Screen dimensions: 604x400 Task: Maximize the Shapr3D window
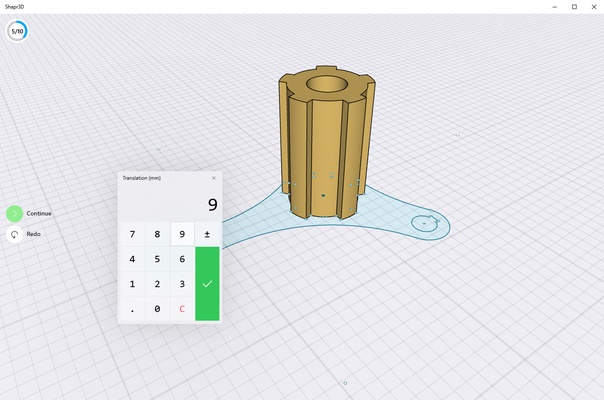click(x=574, y=7)
